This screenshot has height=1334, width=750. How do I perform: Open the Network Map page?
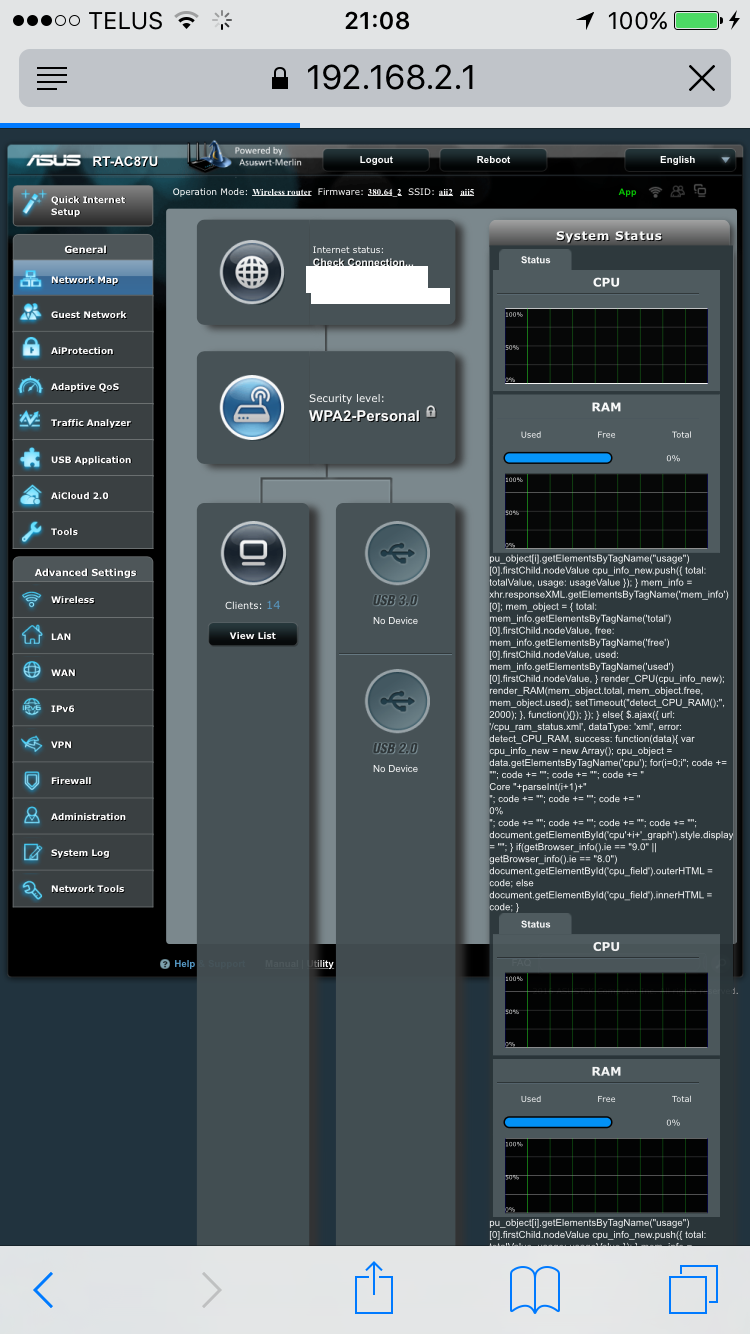82,280
